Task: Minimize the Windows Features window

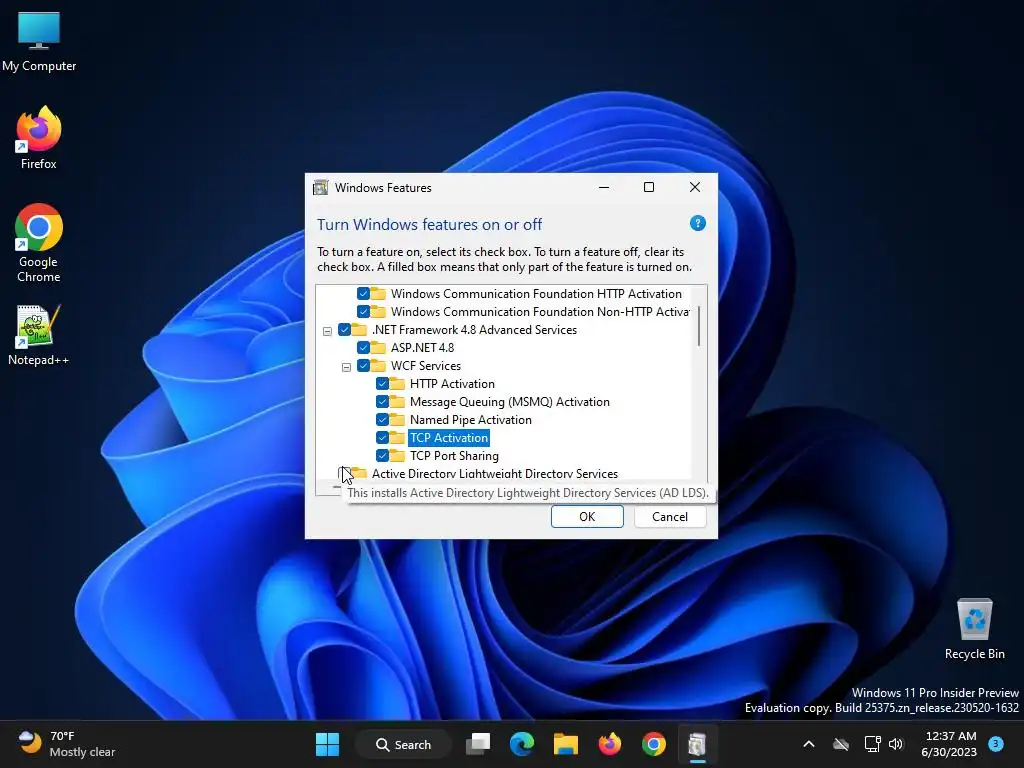Action: 604,187
